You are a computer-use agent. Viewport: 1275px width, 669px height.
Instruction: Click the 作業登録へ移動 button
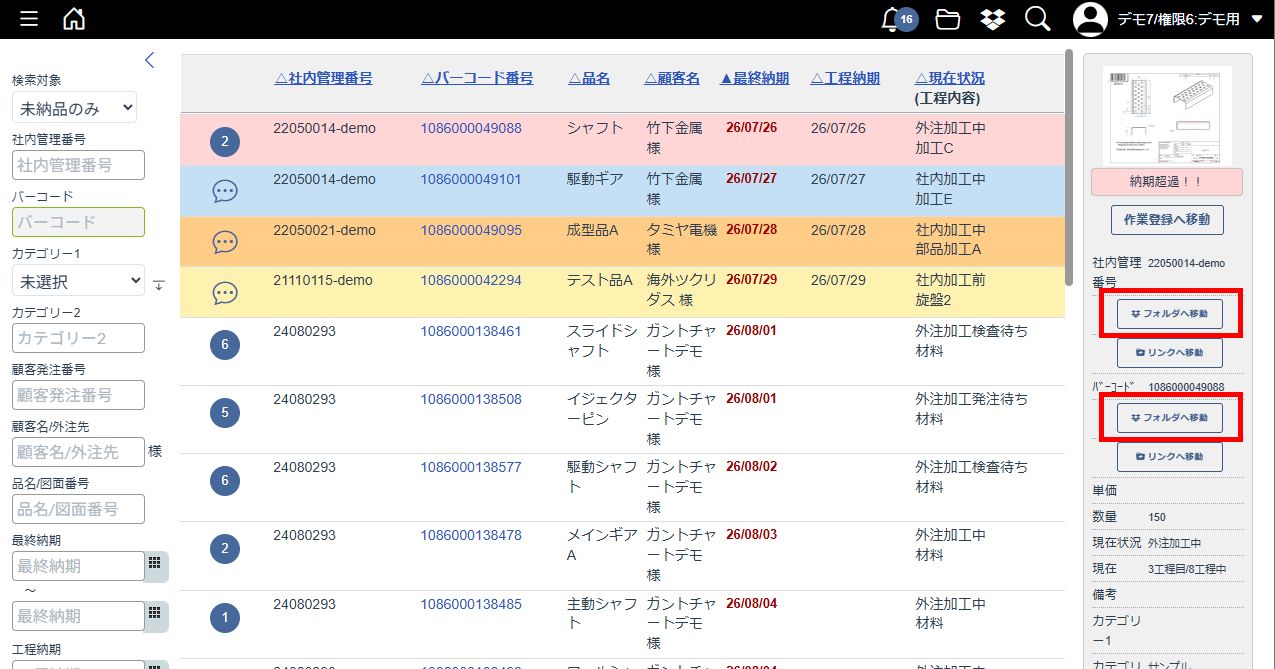point(1167,220)
